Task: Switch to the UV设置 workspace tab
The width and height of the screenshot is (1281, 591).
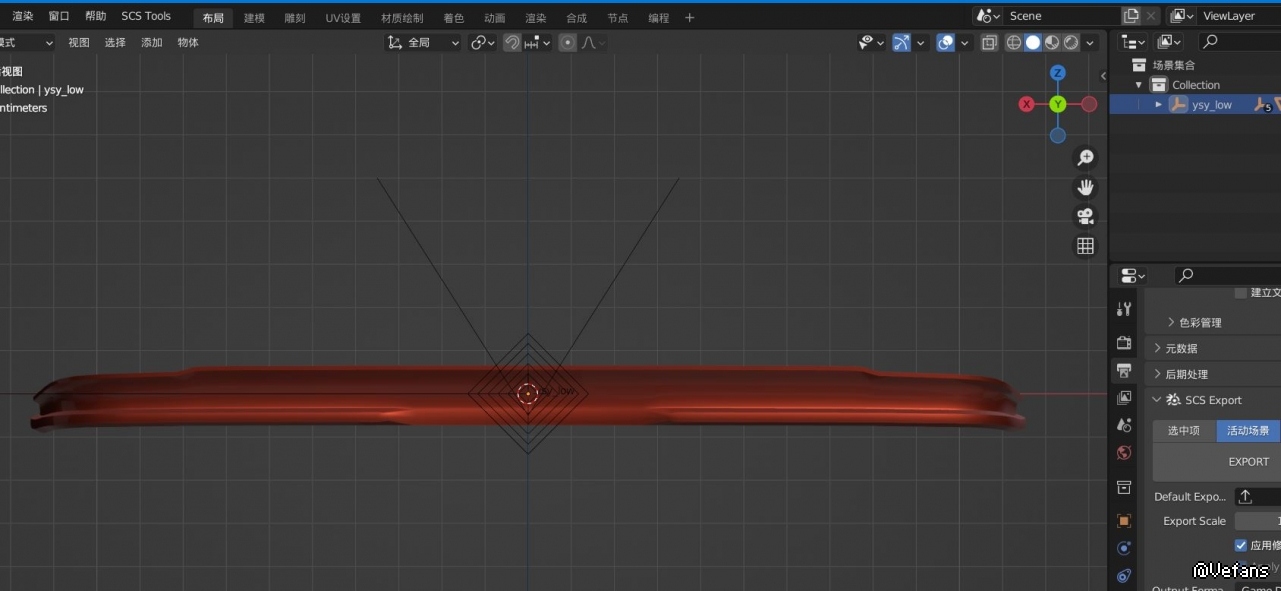Action: point(343,18)
